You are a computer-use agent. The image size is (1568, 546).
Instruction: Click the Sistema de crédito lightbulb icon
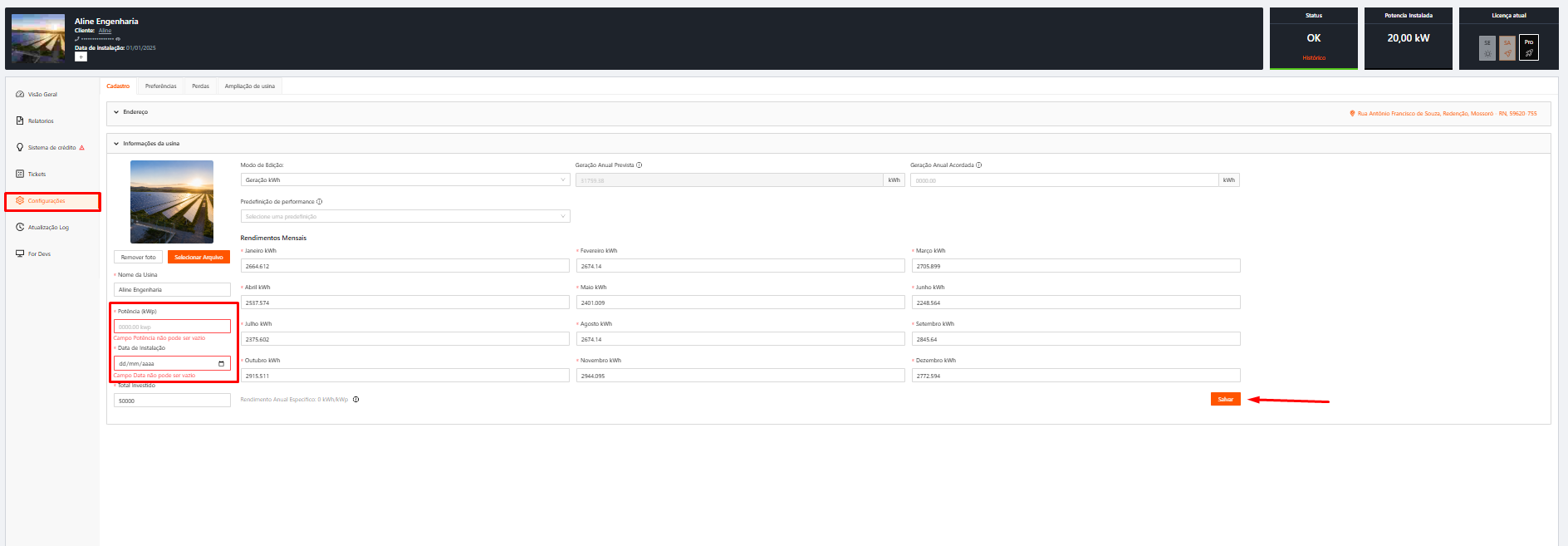(20, 147)
